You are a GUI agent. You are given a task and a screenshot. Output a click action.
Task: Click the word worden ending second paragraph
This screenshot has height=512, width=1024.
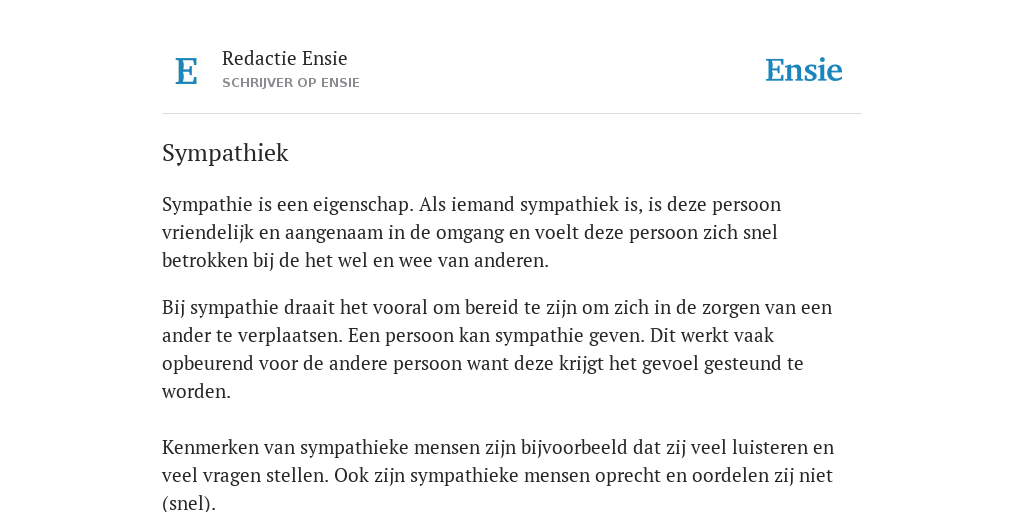tap(196, 392)
